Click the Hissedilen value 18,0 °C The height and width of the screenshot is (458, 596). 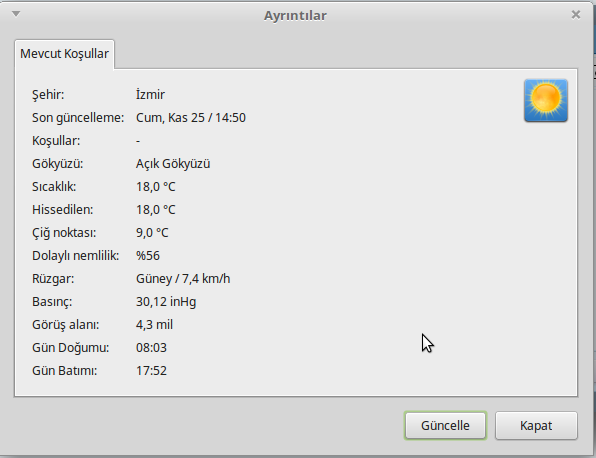tap(156, 210)
